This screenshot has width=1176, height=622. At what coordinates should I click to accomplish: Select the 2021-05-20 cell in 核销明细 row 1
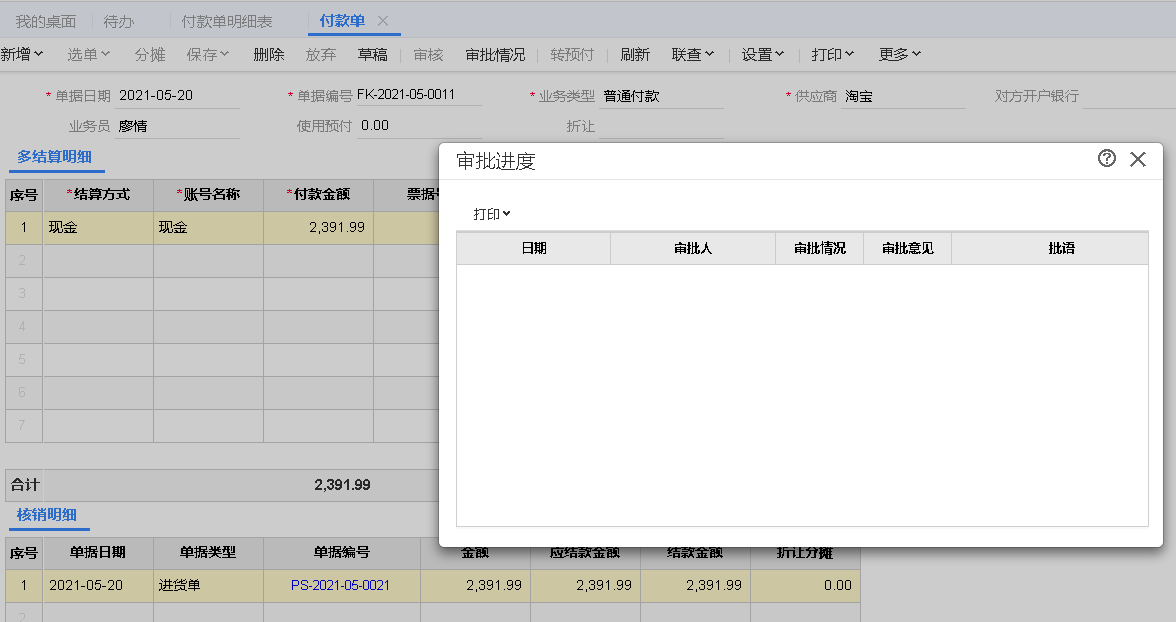coord(98,585)
